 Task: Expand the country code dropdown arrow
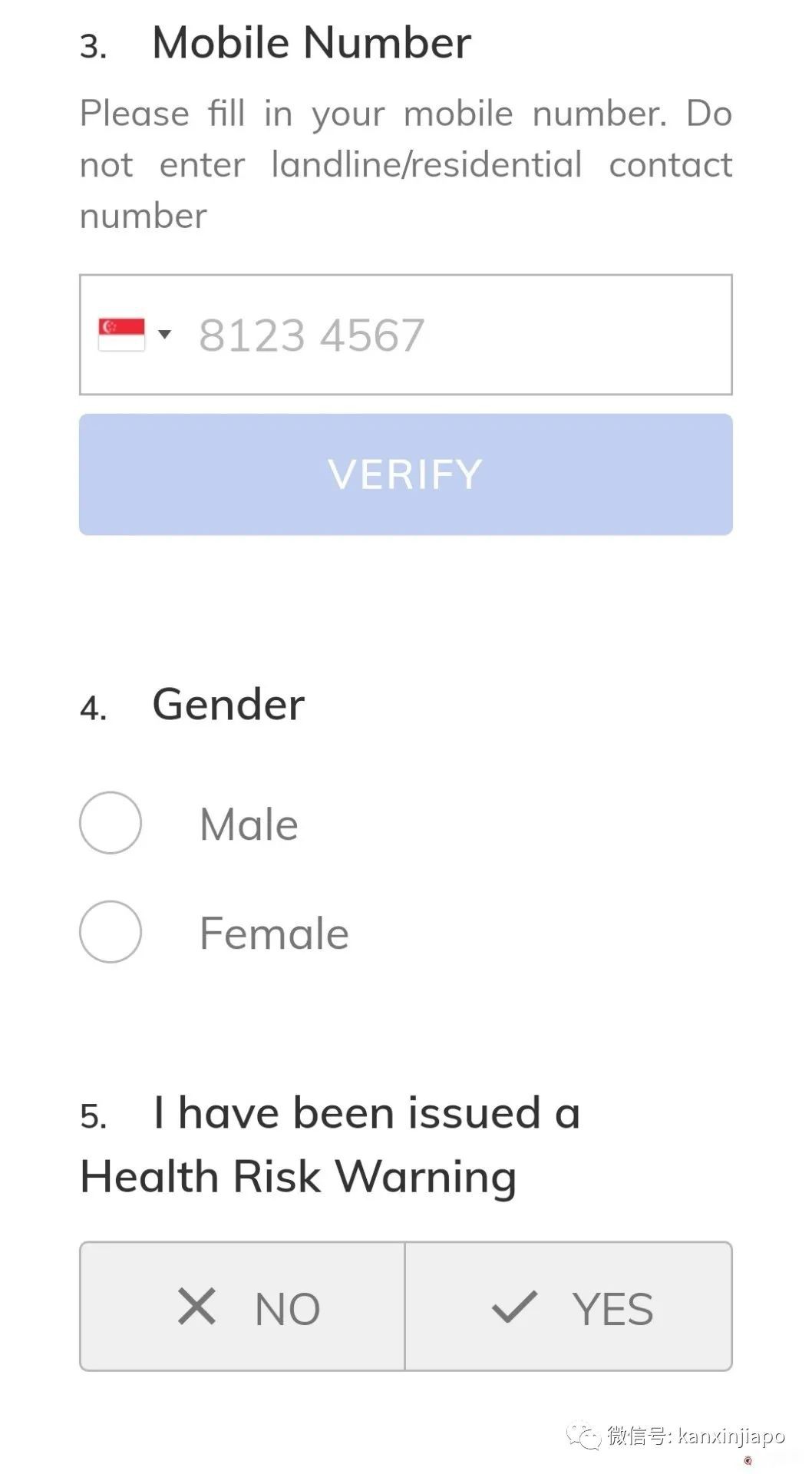click(x=164, y=334)
